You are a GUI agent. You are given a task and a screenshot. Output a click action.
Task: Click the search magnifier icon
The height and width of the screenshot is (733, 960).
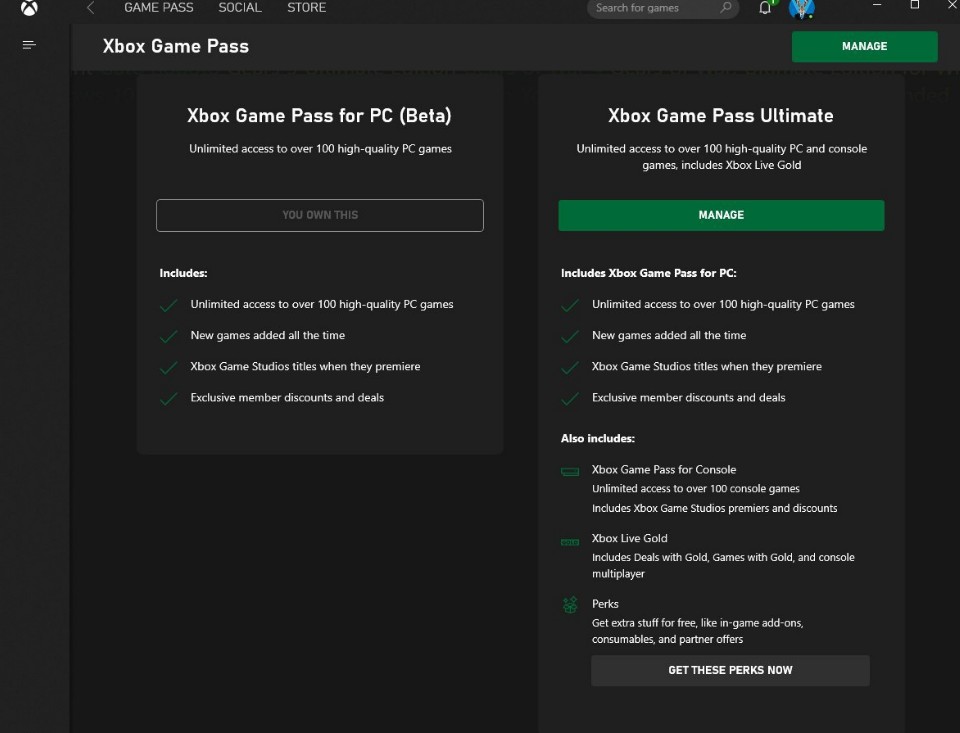coord(726,8)
